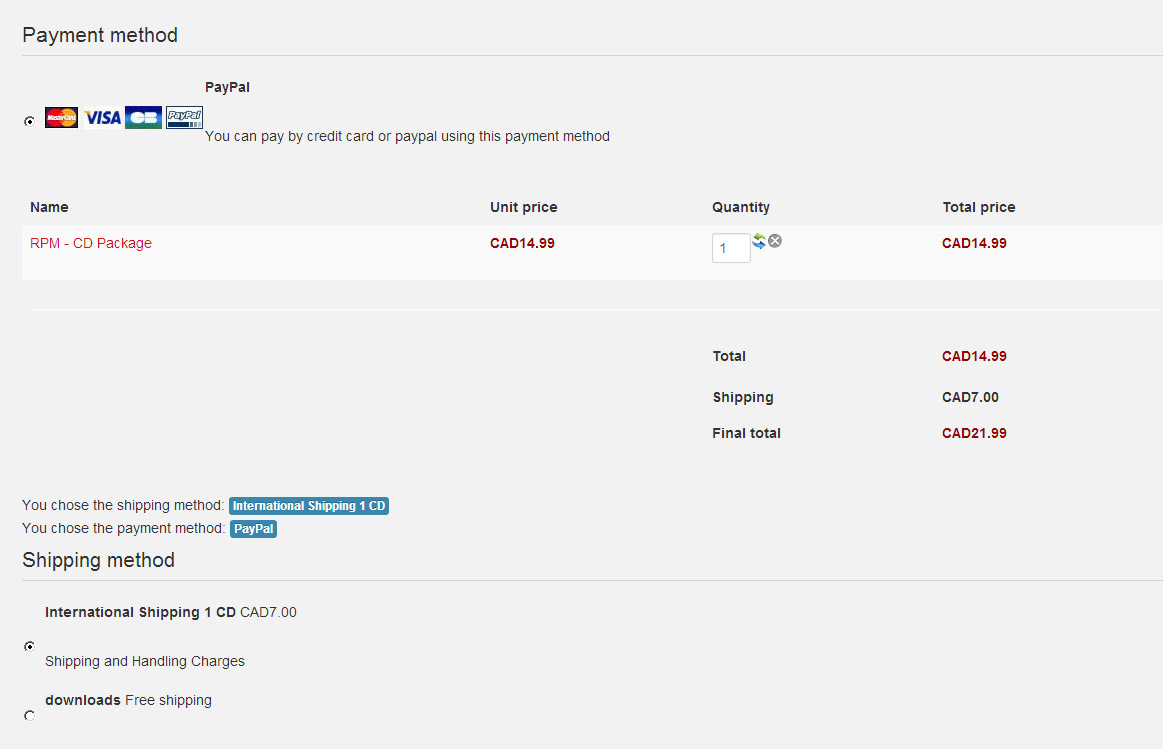Click the International Shipping 1 CD label
Viewport: 1163px width, 749px height.
(x=140, y=612)
